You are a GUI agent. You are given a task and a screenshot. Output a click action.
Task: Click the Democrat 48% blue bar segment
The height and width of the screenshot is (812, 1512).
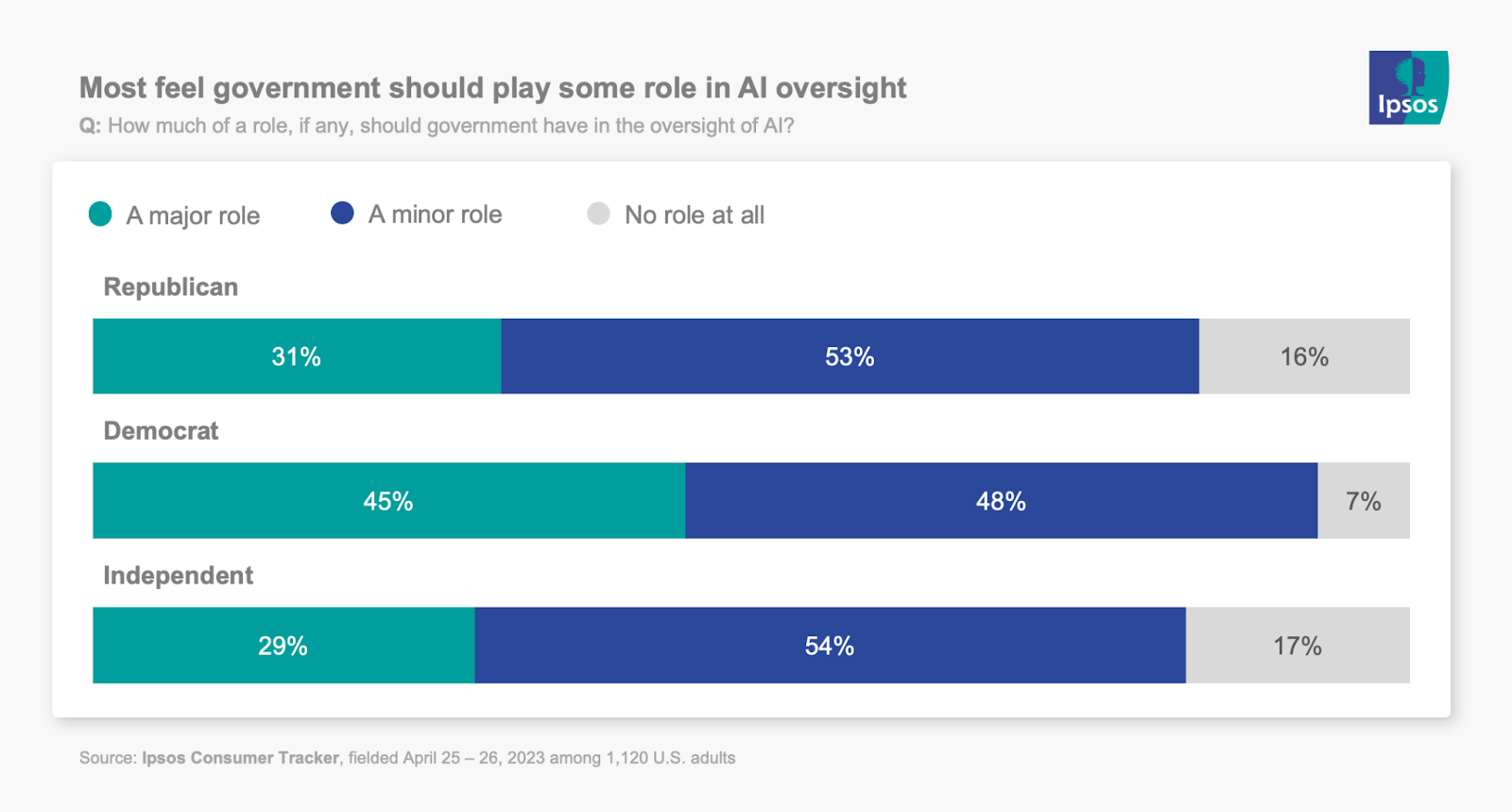[1001, 501]
